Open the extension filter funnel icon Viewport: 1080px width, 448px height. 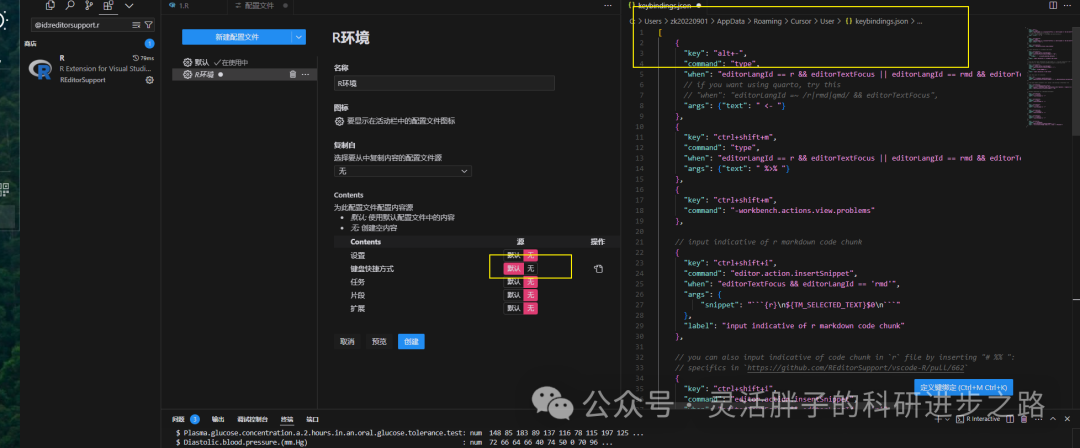point(148,25)
